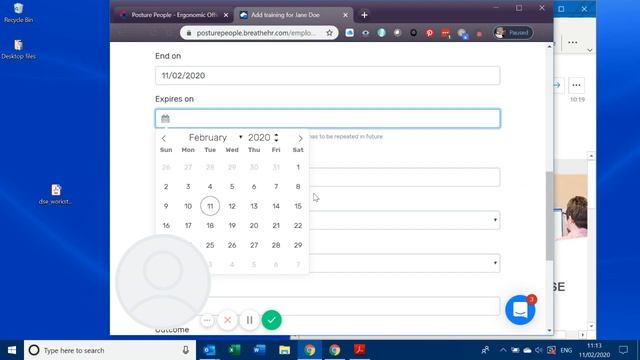The image size is (640, 360).
Task: Click the browser address bar URL
Action: pyautogui.click(x=256, y=33)
